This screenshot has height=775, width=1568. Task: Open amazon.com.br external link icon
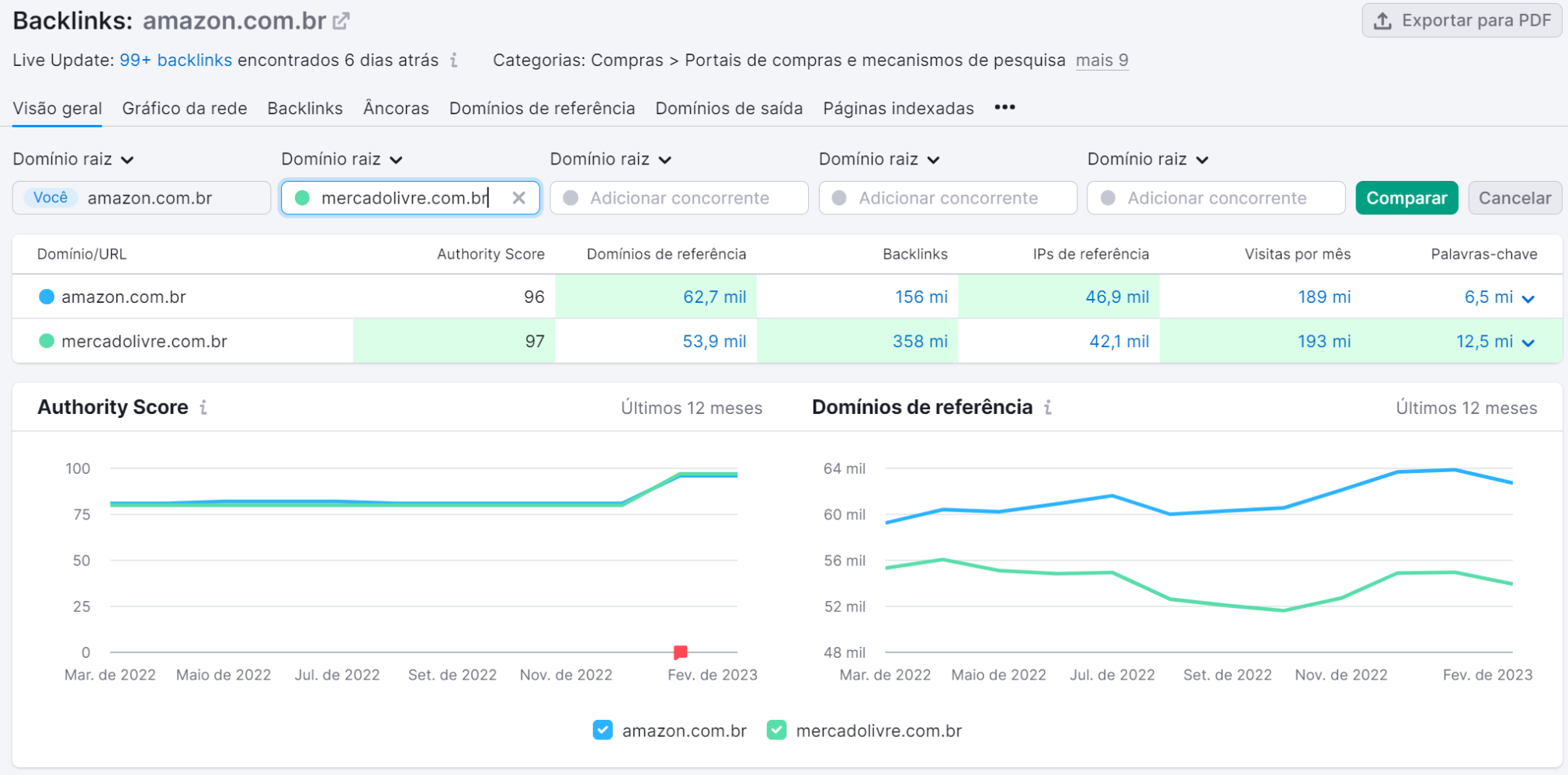pyautogui.click(x=342, y=21)
